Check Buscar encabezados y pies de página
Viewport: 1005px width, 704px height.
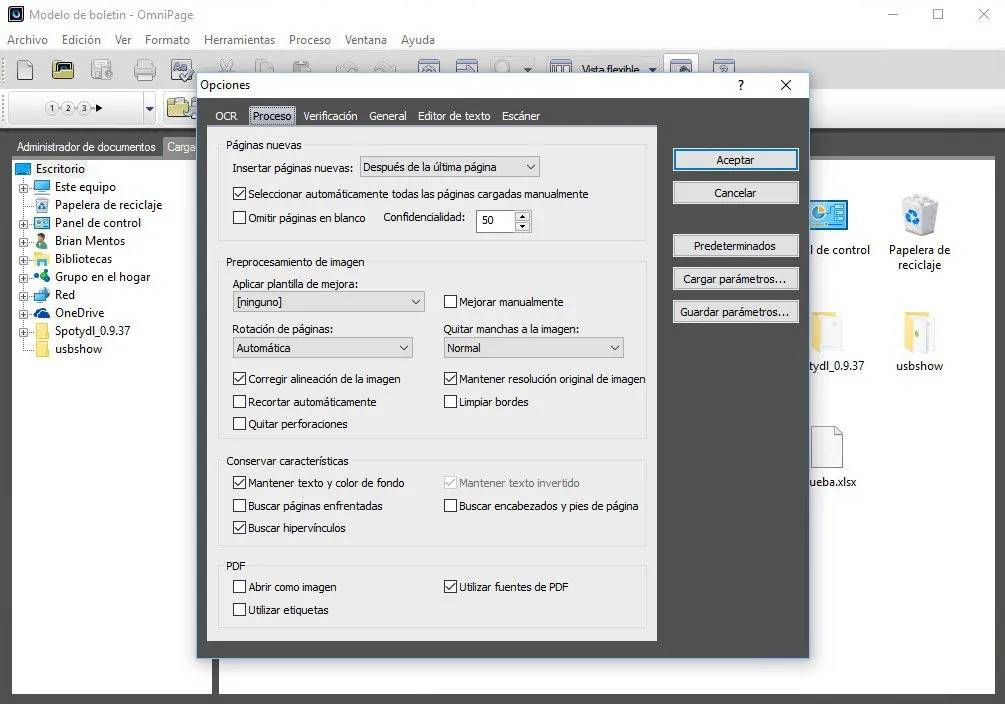tap(451, 506)
